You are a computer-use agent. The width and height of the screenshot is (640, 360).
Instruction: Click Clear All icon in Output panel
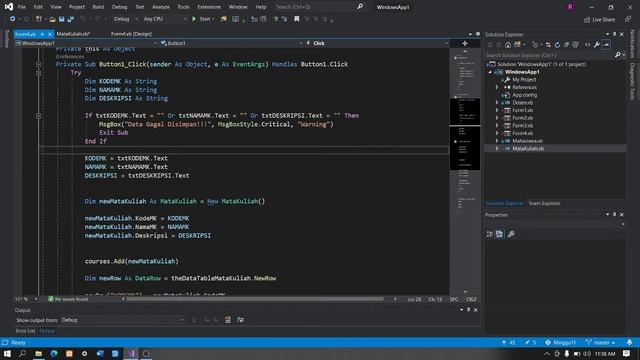(x=228, y=320)
